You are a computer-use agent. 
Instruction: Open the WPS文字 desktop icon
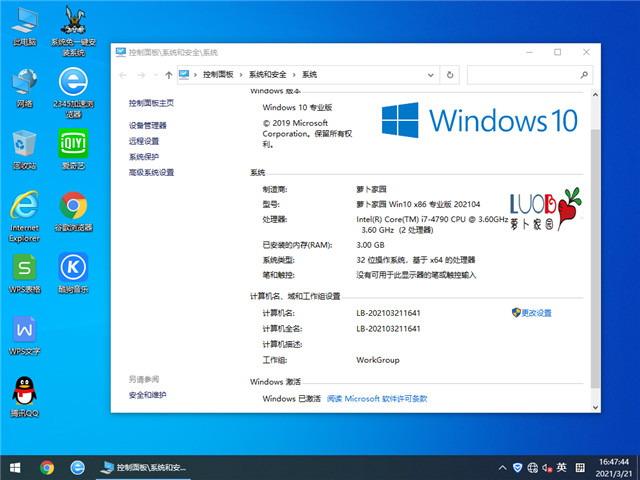click(24, 336)
